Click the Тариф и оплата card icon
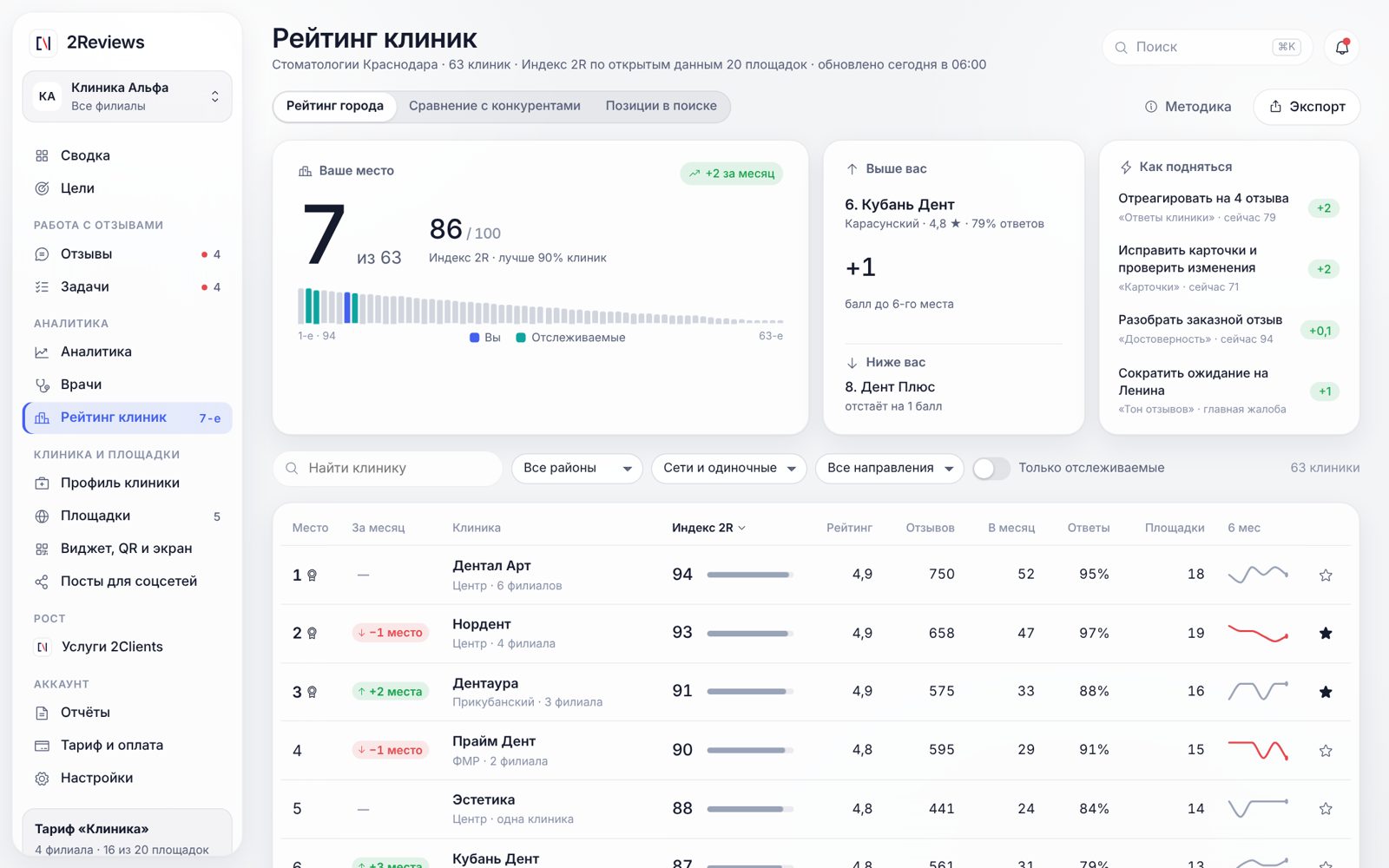 [x=42, y=746]
